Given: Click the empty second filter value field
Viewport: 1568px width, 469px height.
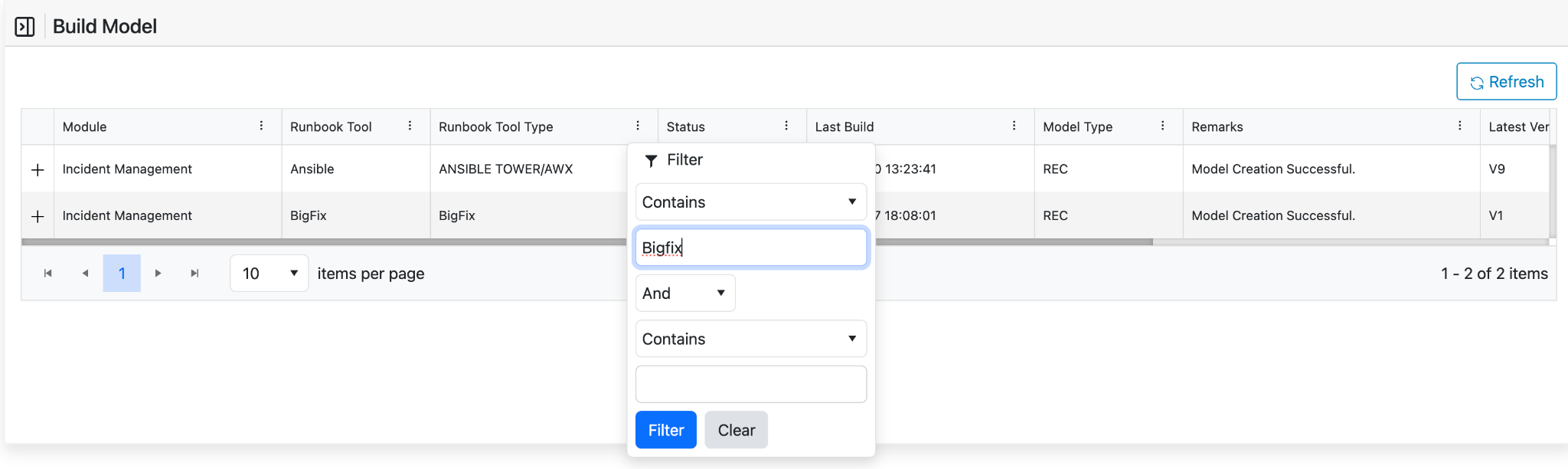Looking at the screenshot, I should pyautogui.click(x=750, y=384).
